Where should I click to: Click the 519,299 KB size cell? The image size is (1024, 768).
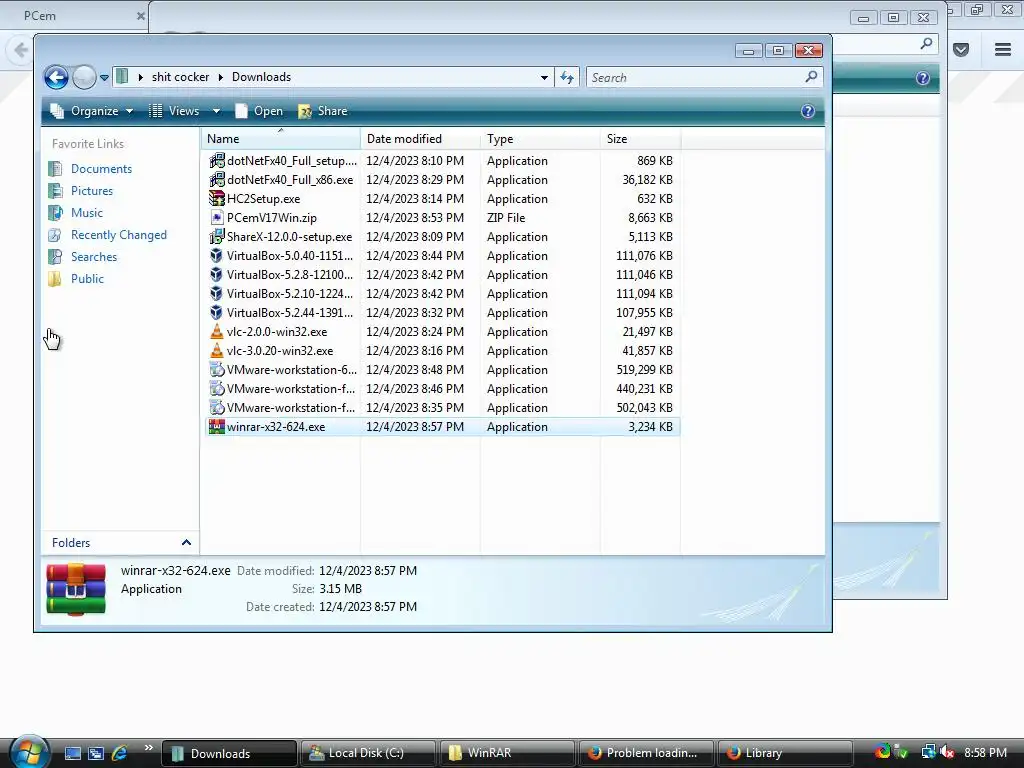click(644, 370)
